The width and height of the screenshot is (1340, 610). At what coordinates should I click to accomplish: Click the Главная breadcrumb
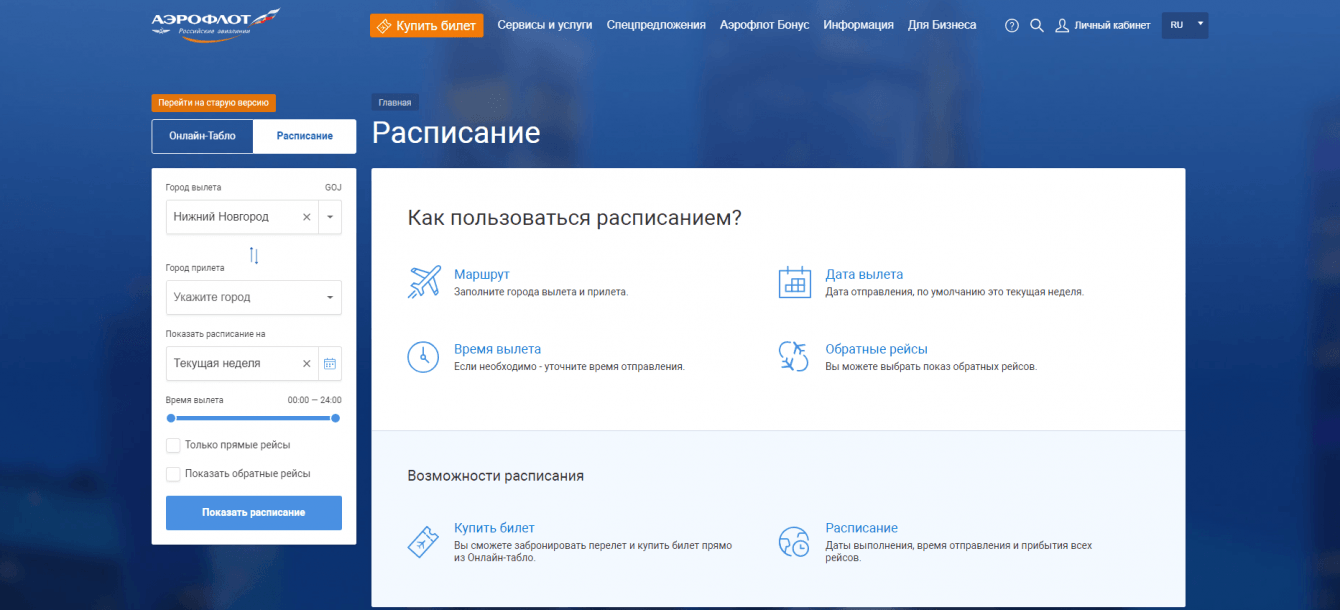tap(394, 102)
